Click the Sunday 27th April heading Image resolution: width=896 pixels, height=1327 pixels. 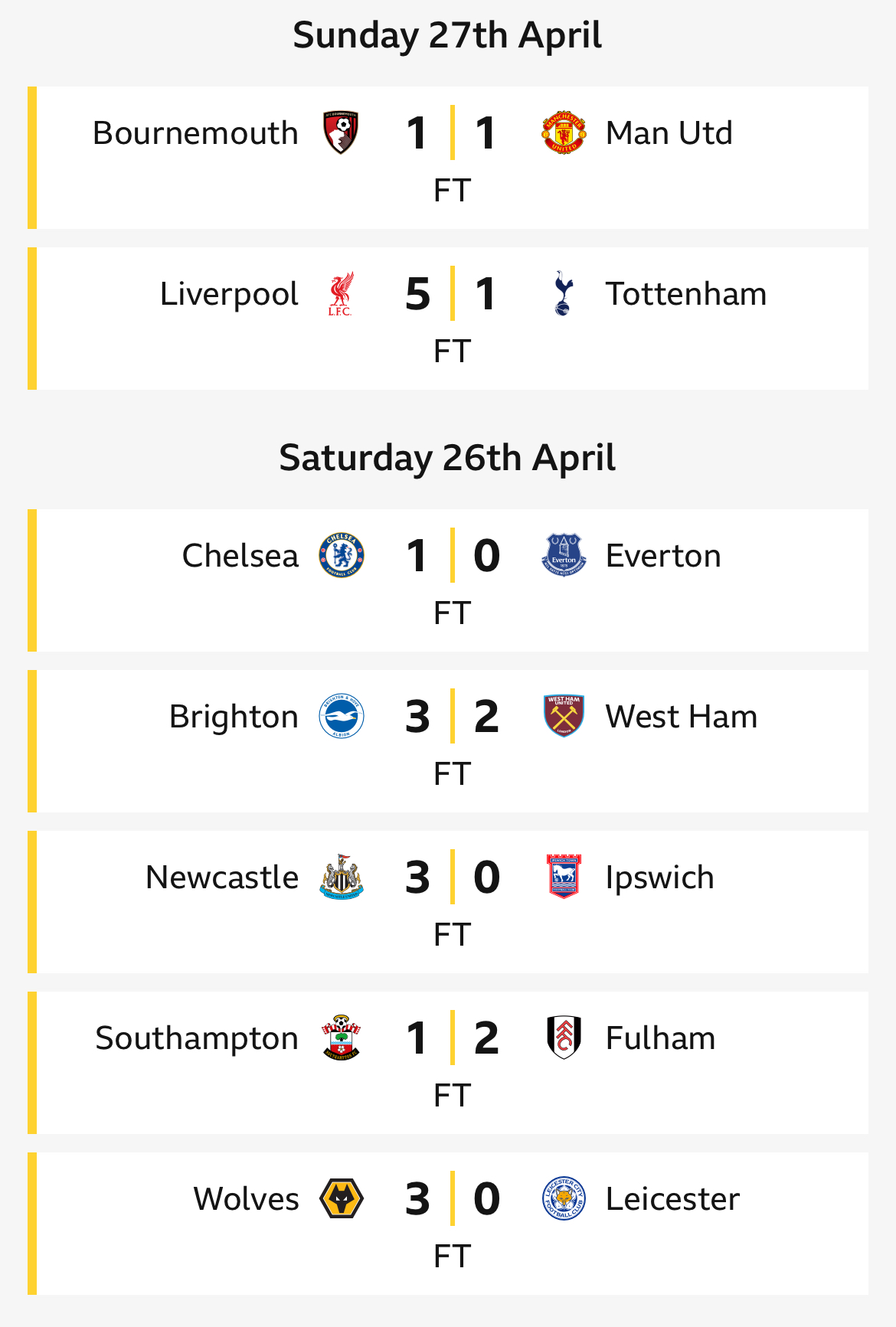448,35
